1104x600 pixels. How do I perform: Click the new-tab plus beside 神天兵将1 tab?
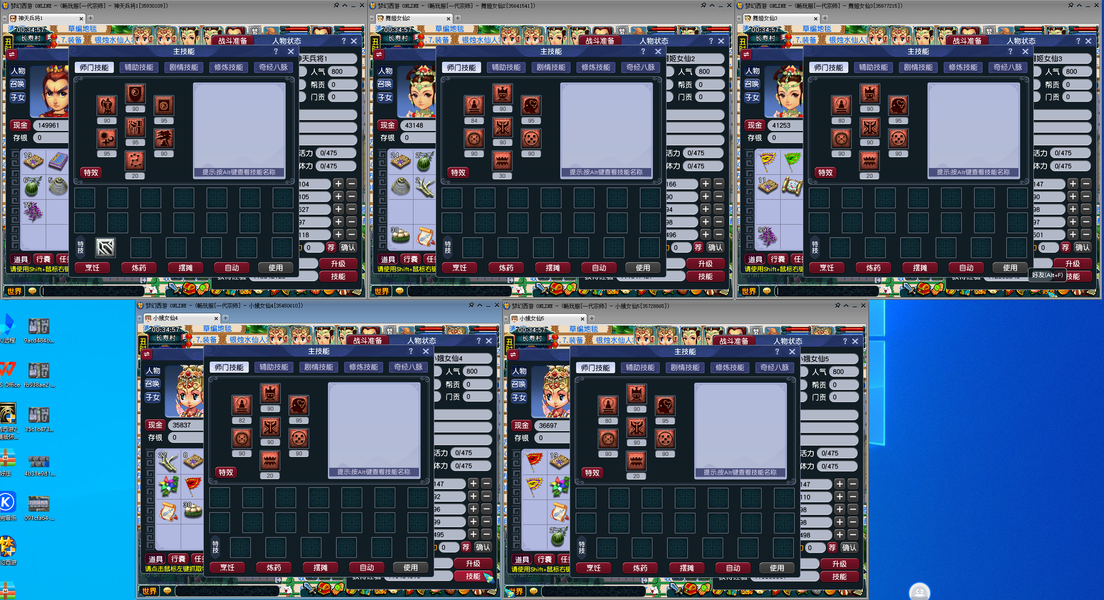pyautogui.click(x=90, y=18)
